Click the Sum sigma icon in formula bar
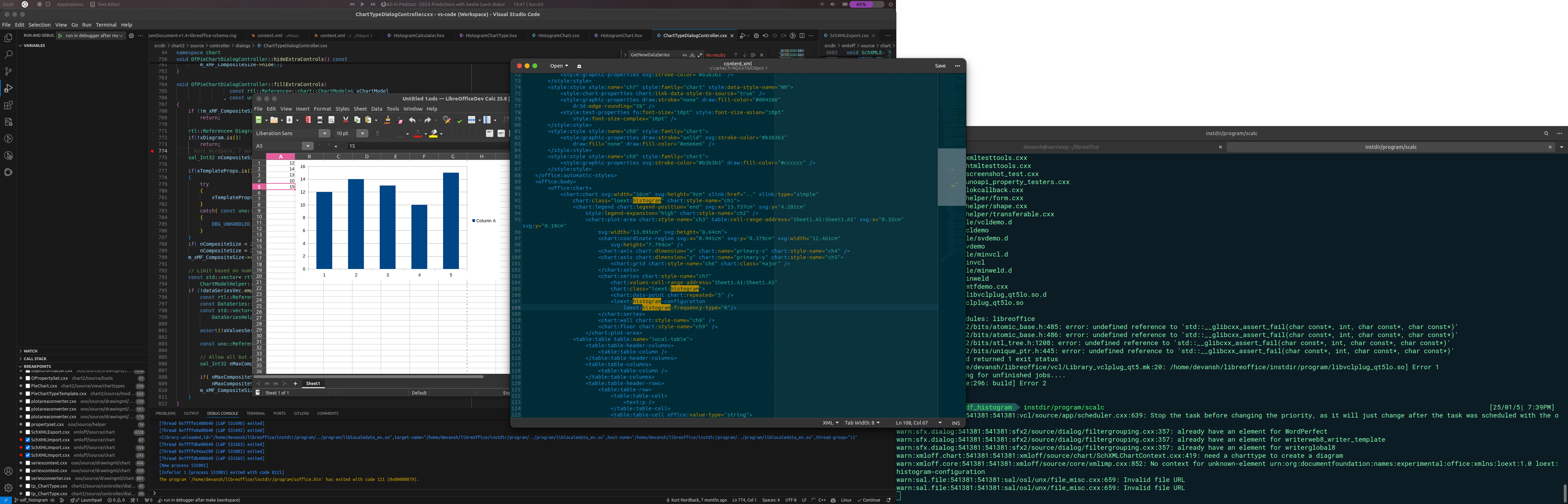Image resolution: width=1568 pixels, height=504 pixels. point(329,146)
